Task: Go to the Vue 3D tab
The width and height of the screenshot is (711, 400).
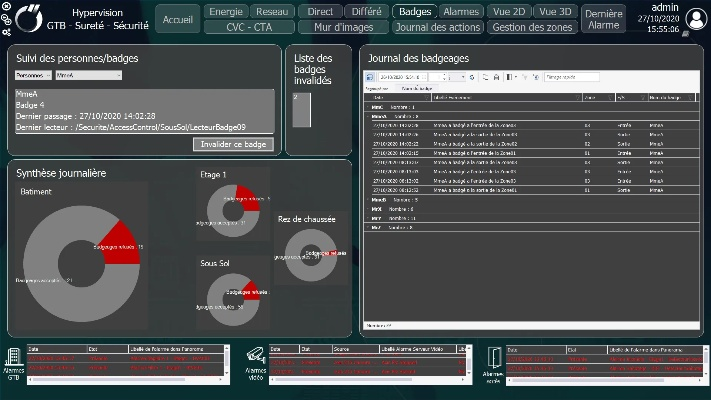Action: (x=554, y=11)
